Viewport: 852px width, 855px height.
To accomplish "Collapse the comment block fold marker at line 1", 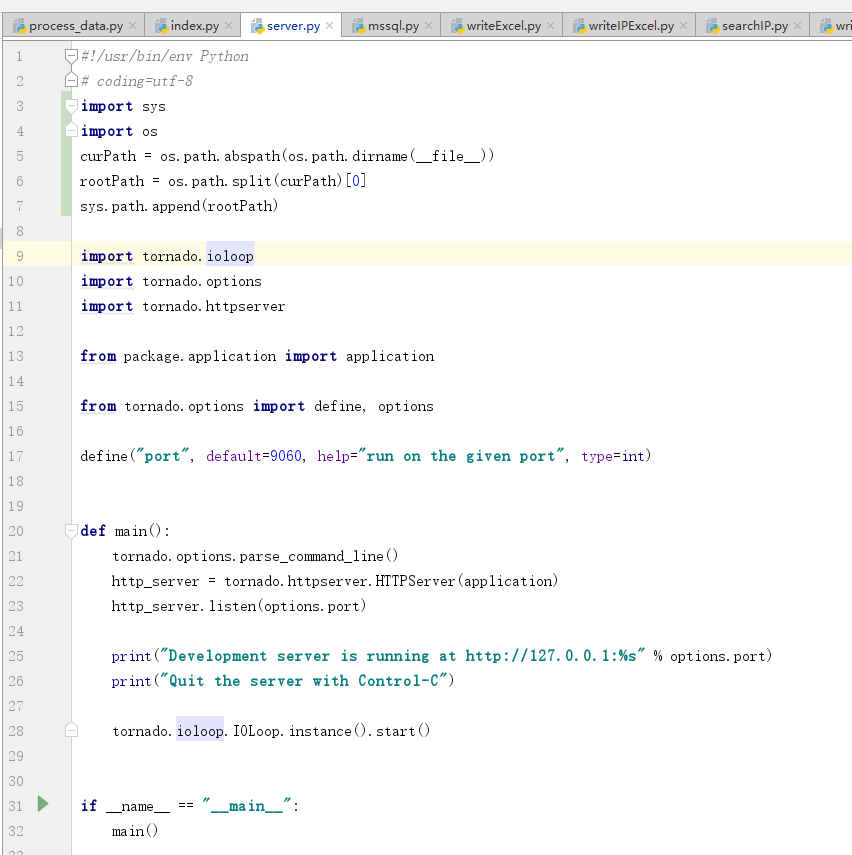I will [71, 56].
